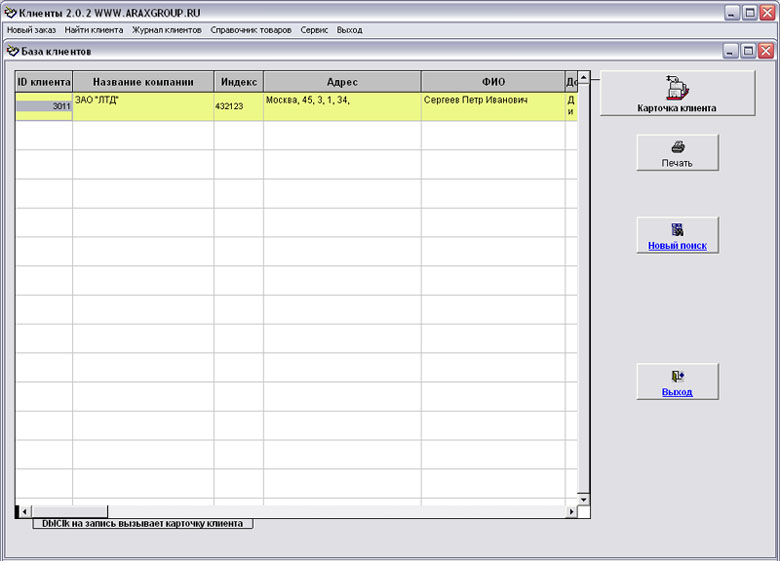Click the exit door icon above Выход
Image resolution: width=780 pixels, height=561 pixels.
(x=678, y=376)
